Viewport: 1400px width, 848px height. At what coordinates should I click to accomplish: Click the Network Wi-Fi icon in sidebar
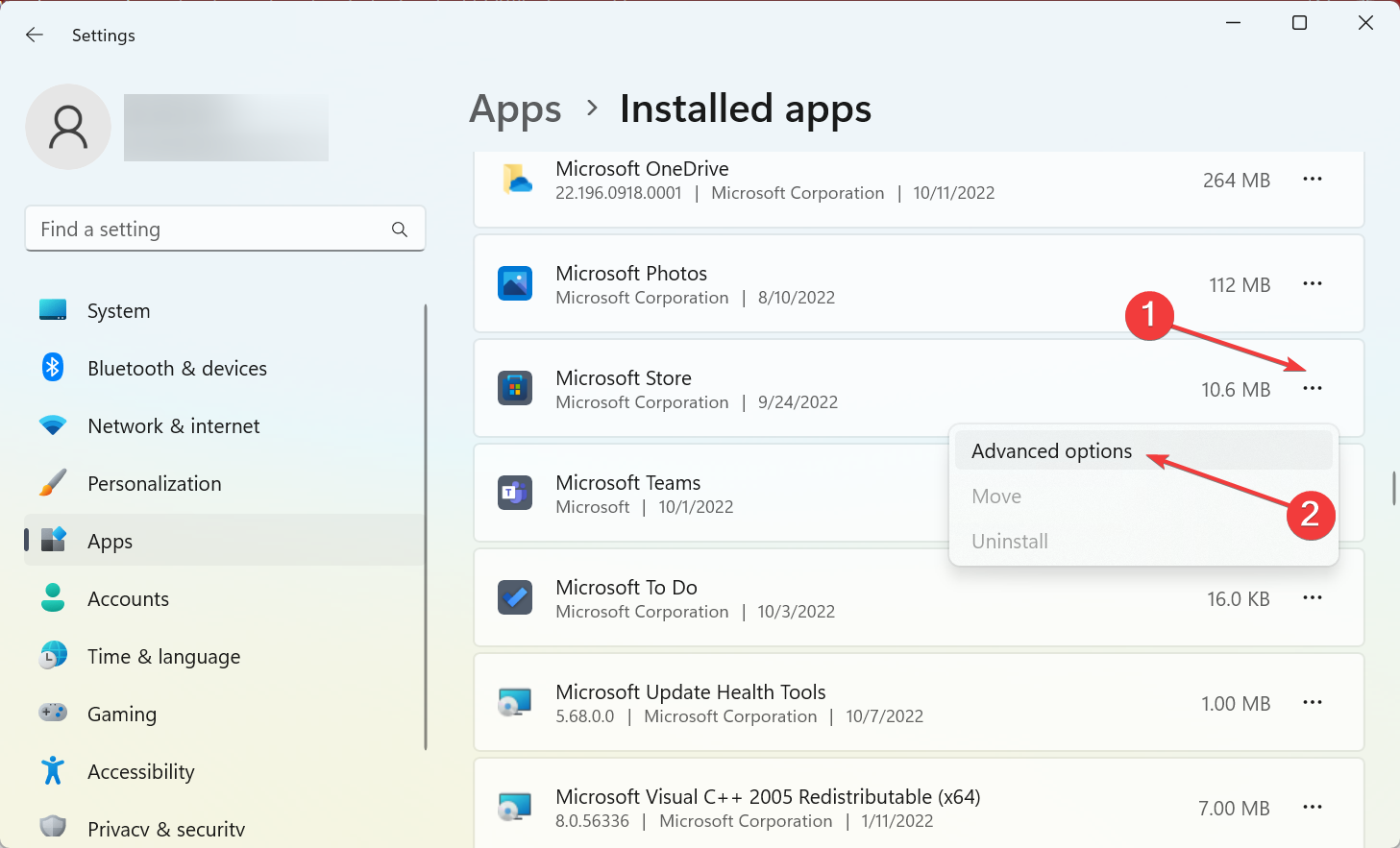[53, 424]
